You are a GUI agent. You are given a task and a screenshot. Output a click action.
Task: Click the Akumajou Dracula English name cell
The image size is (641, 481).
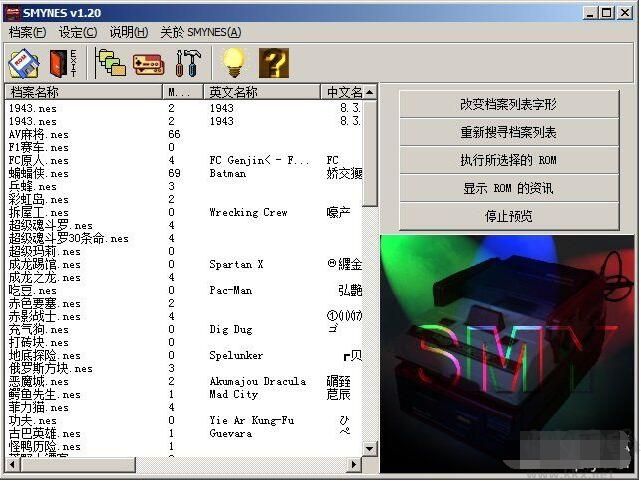pyautogui.click(x=258, y=382)
